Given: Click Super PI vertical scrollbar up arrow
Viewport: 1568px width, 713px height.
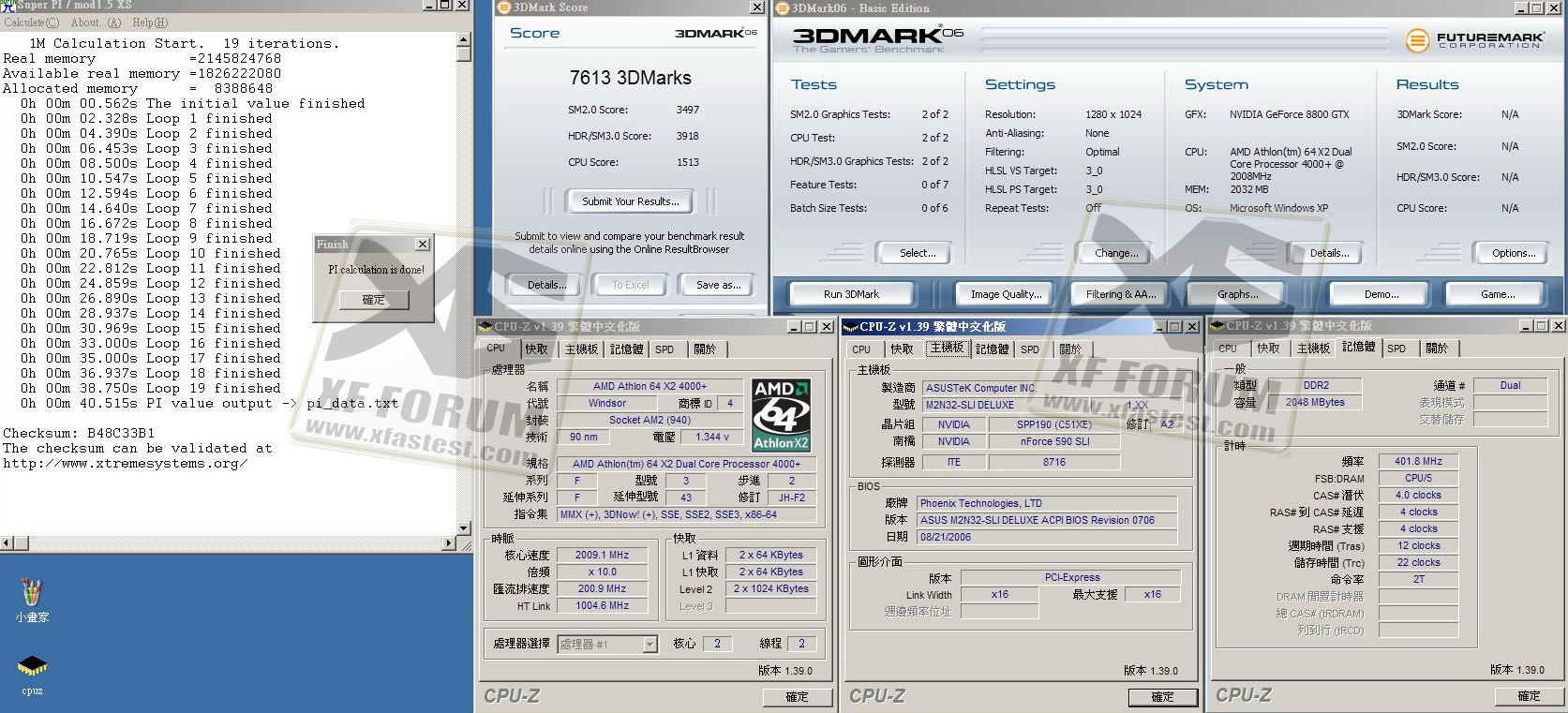Looking at the screenshot, I should tap(463, 40).
